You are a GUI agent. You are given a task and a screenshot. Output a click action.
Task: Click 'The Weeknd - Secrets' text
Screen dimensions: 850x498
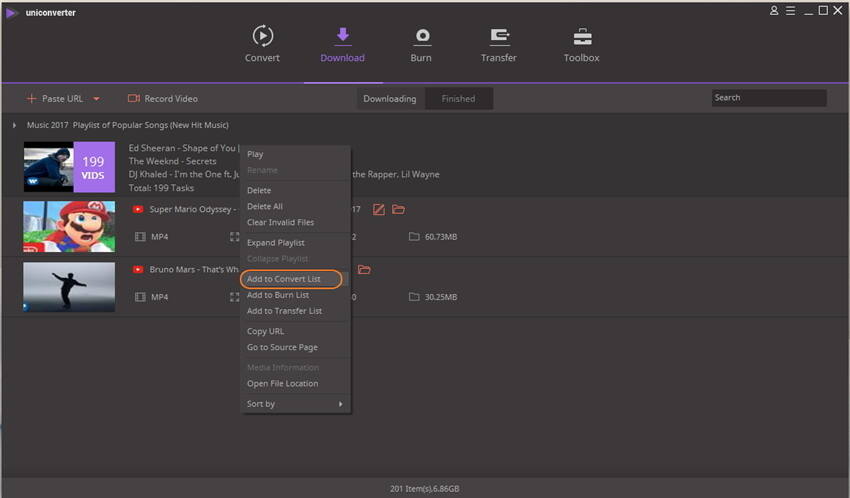coord(172,161)
